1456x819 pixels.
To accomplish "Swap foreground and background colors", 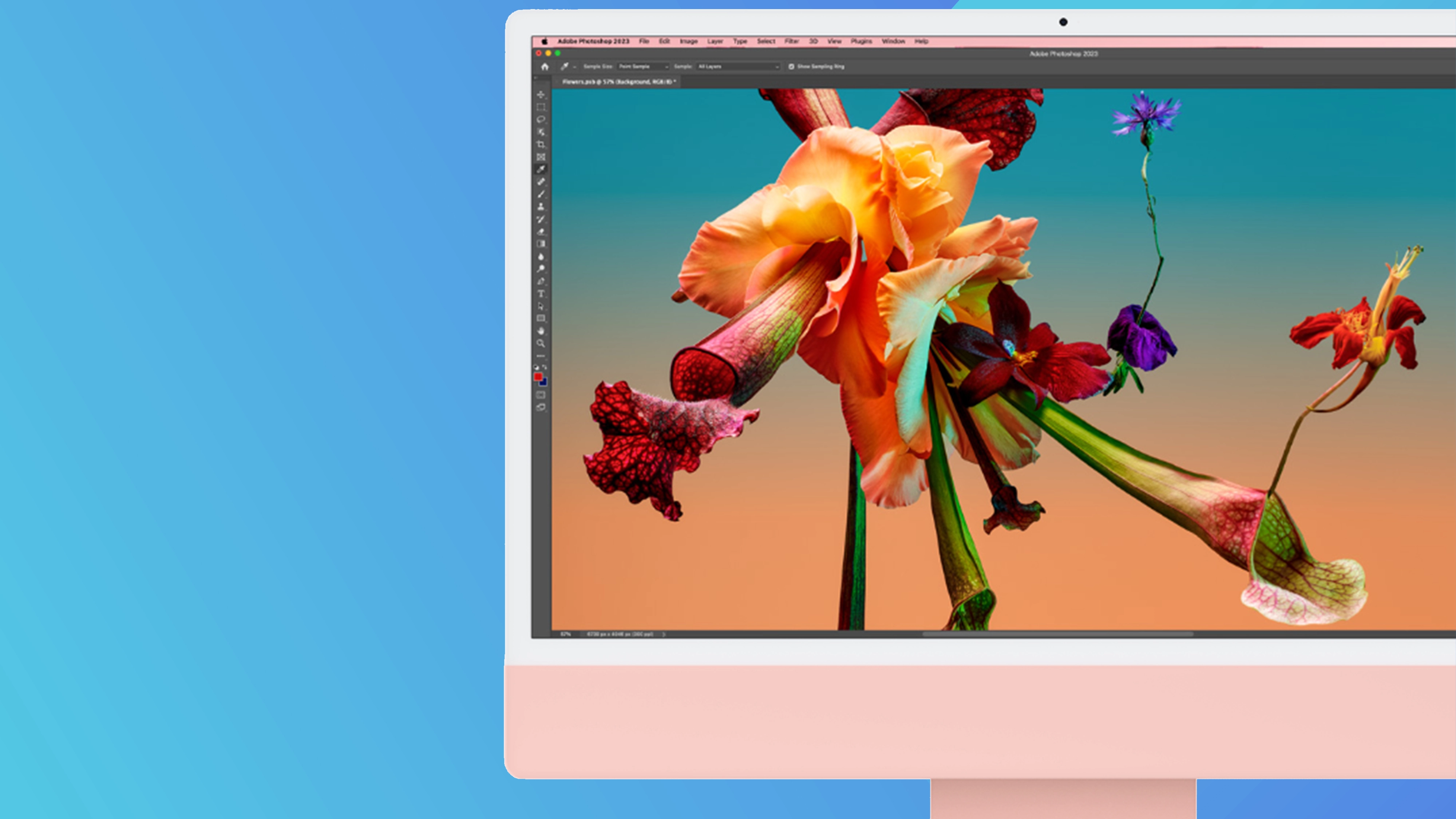I will (x=545, y=367).
